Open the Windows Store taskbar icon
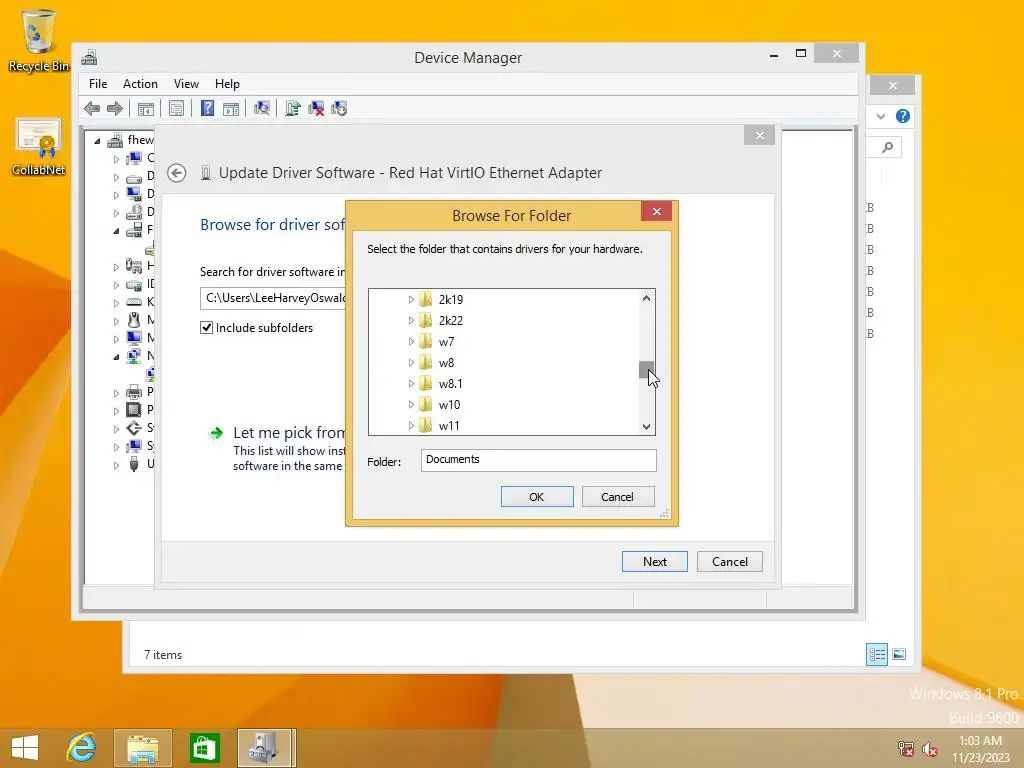 click(204, 748)
